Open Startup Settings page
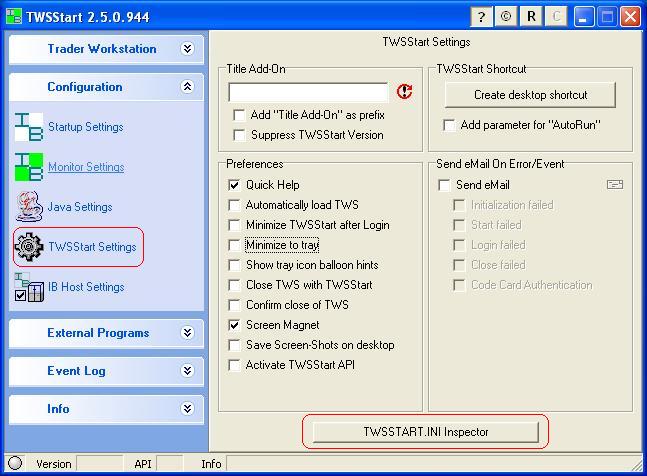647x476 pixels. (x=86, y=127)
